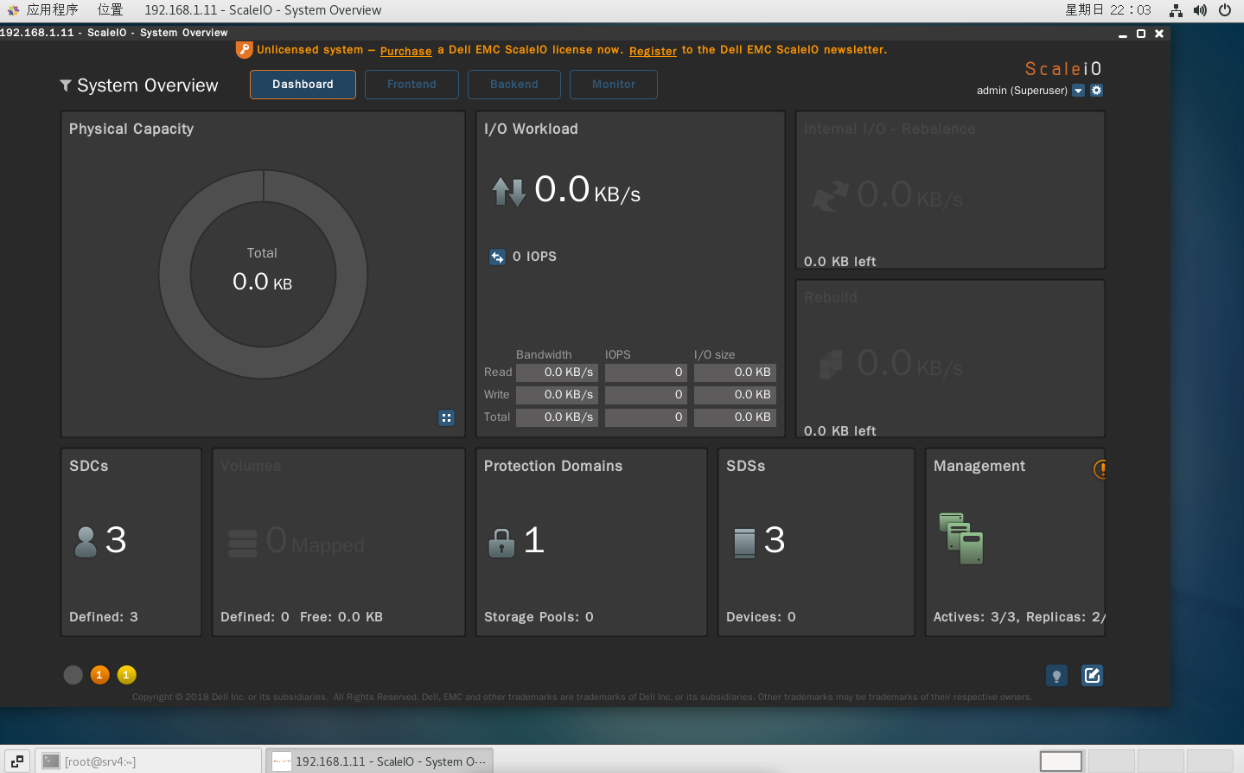Click the 'Protection Domains' panel title
This screenshot has width=1244, height=773.
(553, 466)
